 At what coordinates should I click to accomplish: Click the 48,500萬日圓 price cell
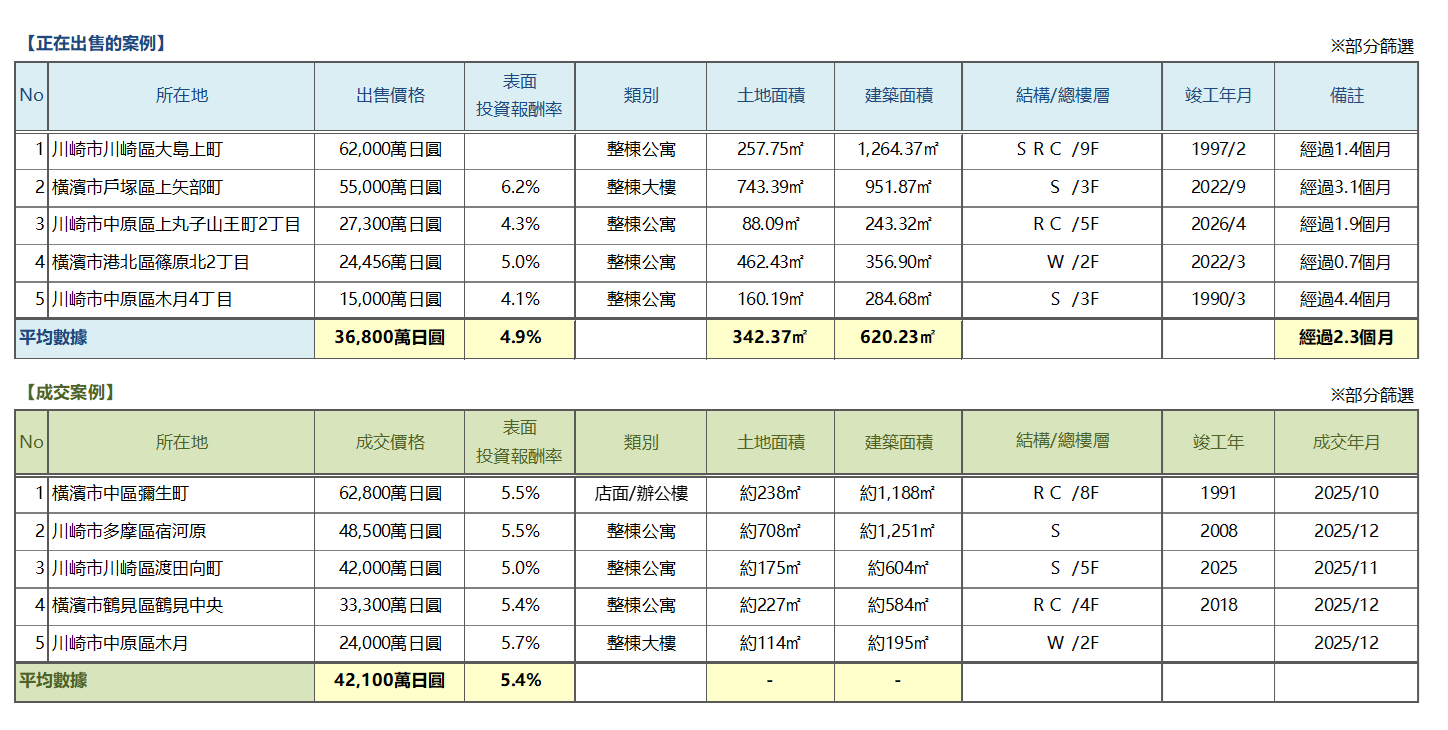[390, 531]
